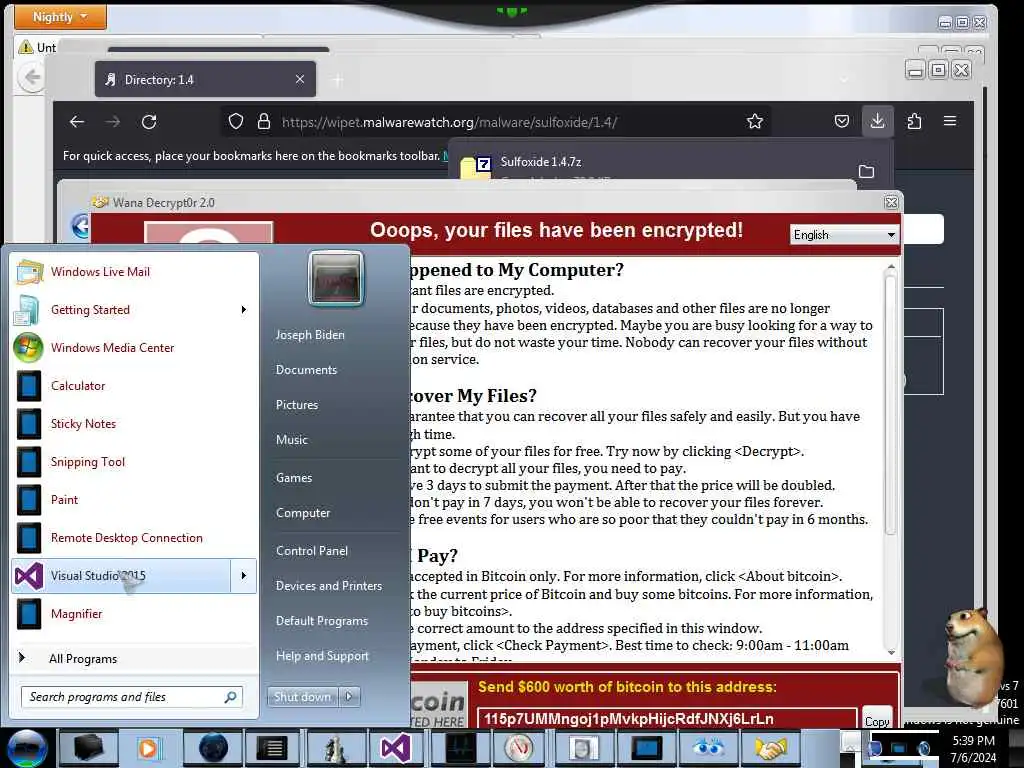Open Games from Start menu
1024x768 pixels.
click(294, 478)
